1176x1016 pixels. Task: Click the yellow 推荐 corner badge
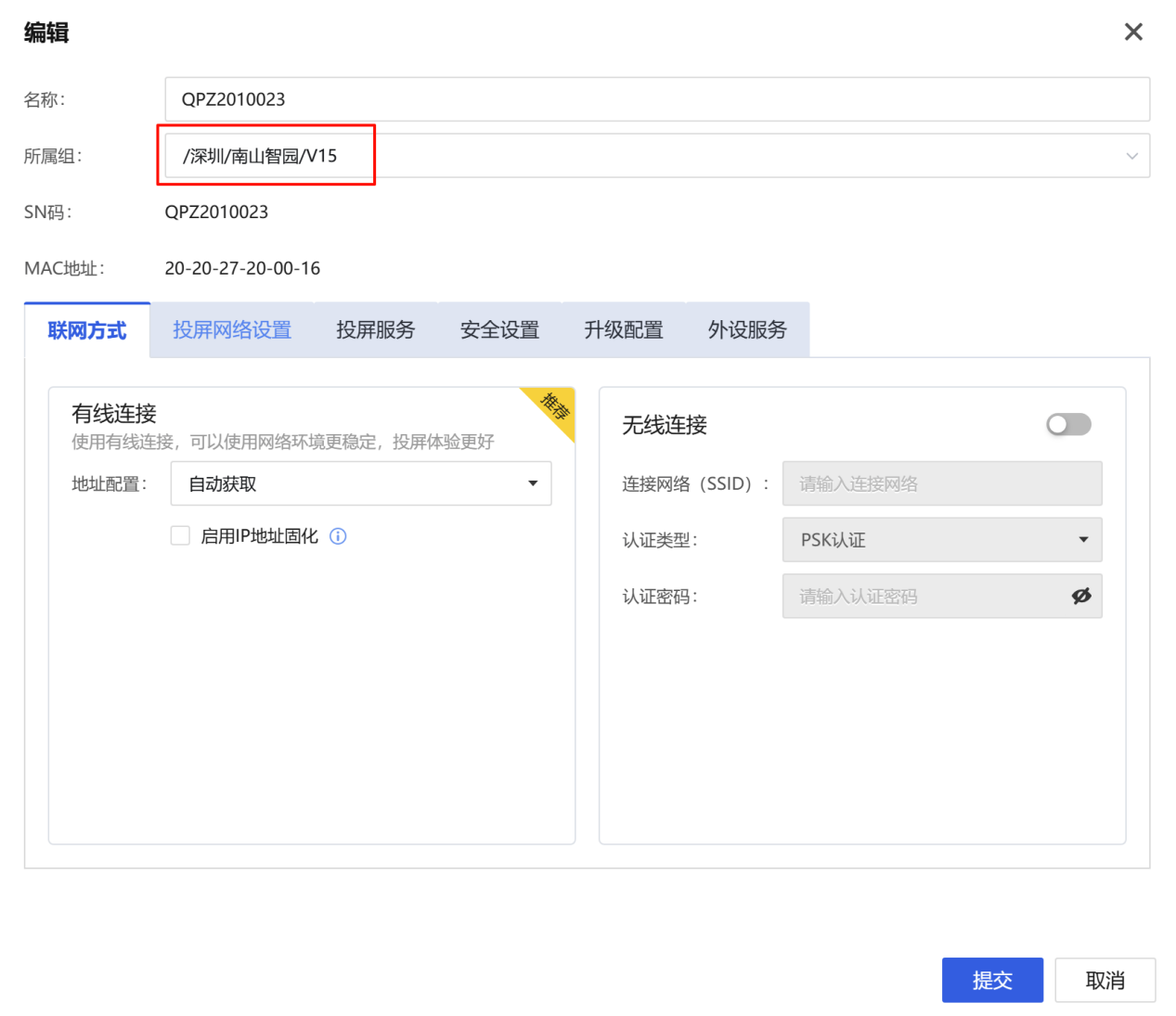pos(555,406)
